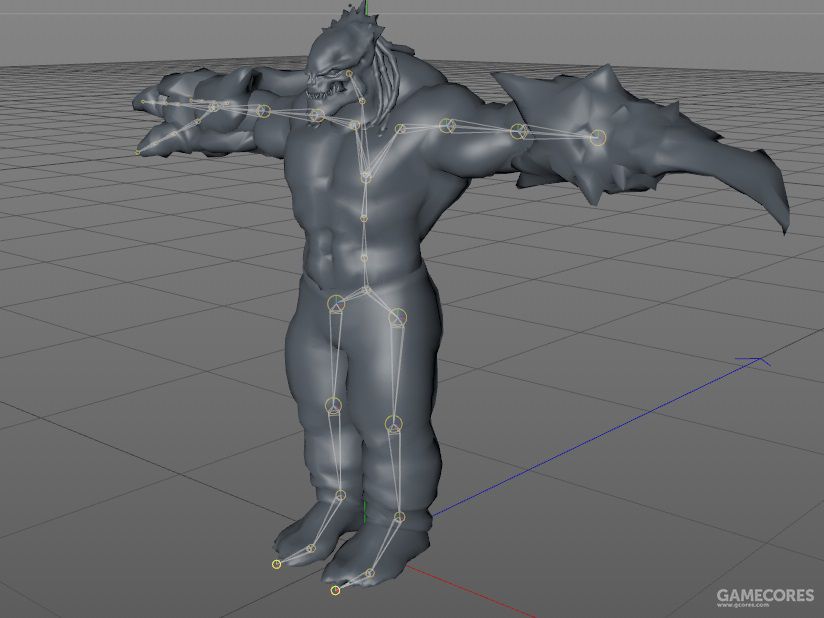The image size is (824, 618).
Task: Select the wrist joint inside the spiked blade
Action: (x=598, y=138)
